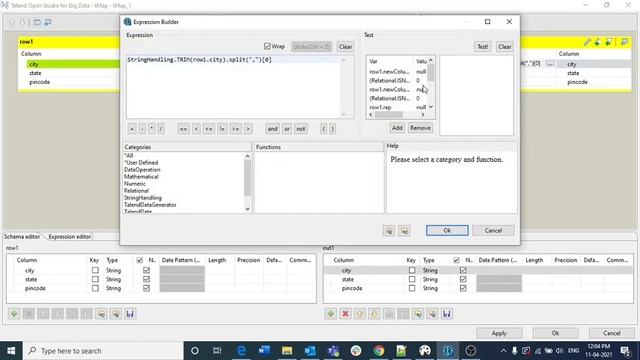640x360 pixels.
Task: Insert 'not' operator
Action: [x=301, y=129]
